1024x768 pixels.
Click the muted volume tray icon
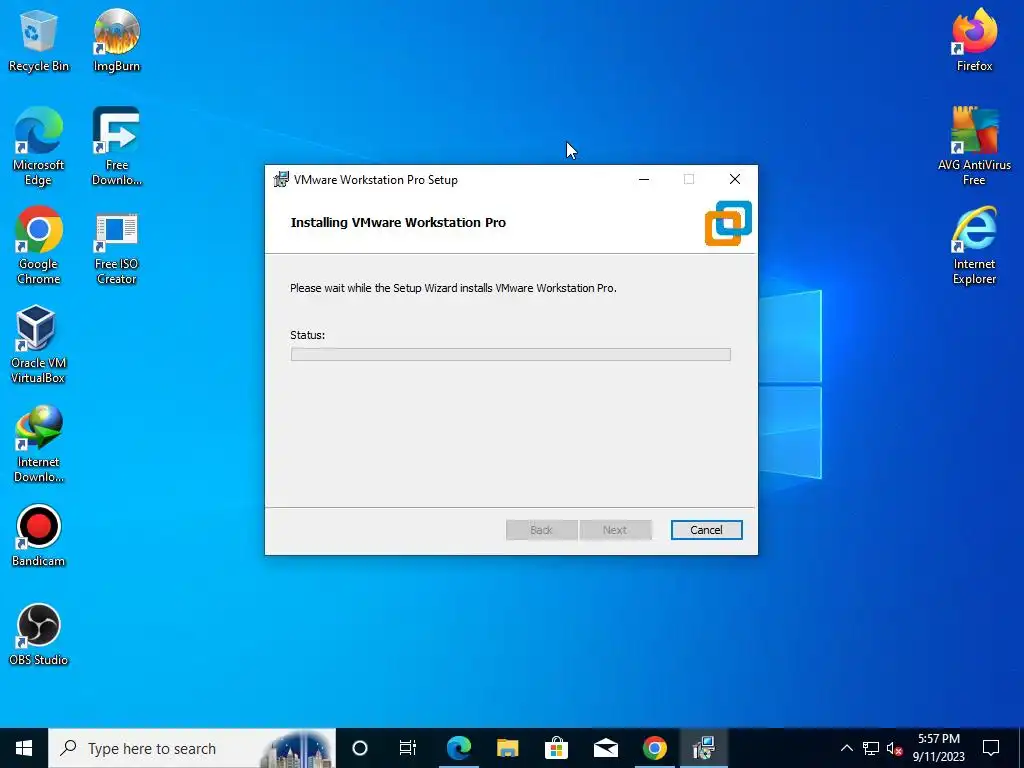(894, 748)
